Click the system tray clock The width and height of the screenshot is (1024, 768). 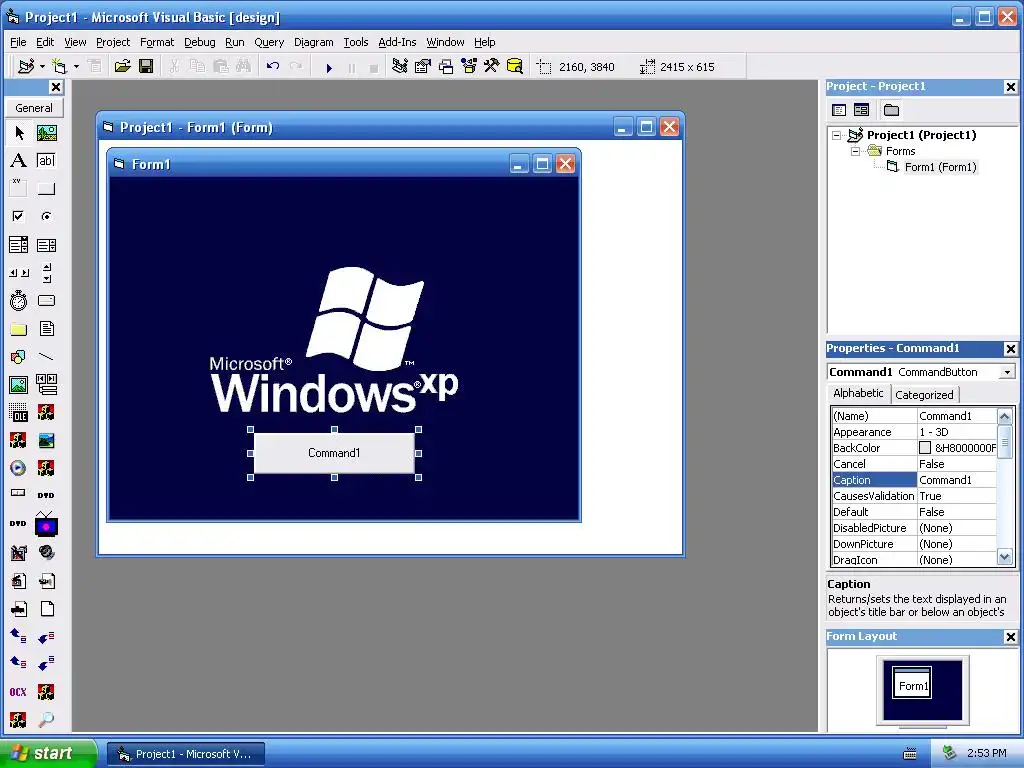coord(986,753)
